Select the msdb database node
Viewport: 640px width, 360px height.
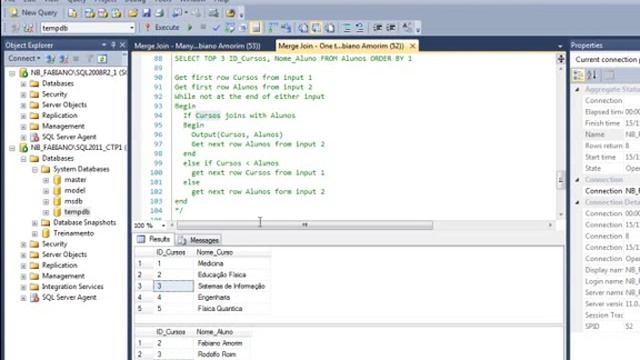click(73, 201)
